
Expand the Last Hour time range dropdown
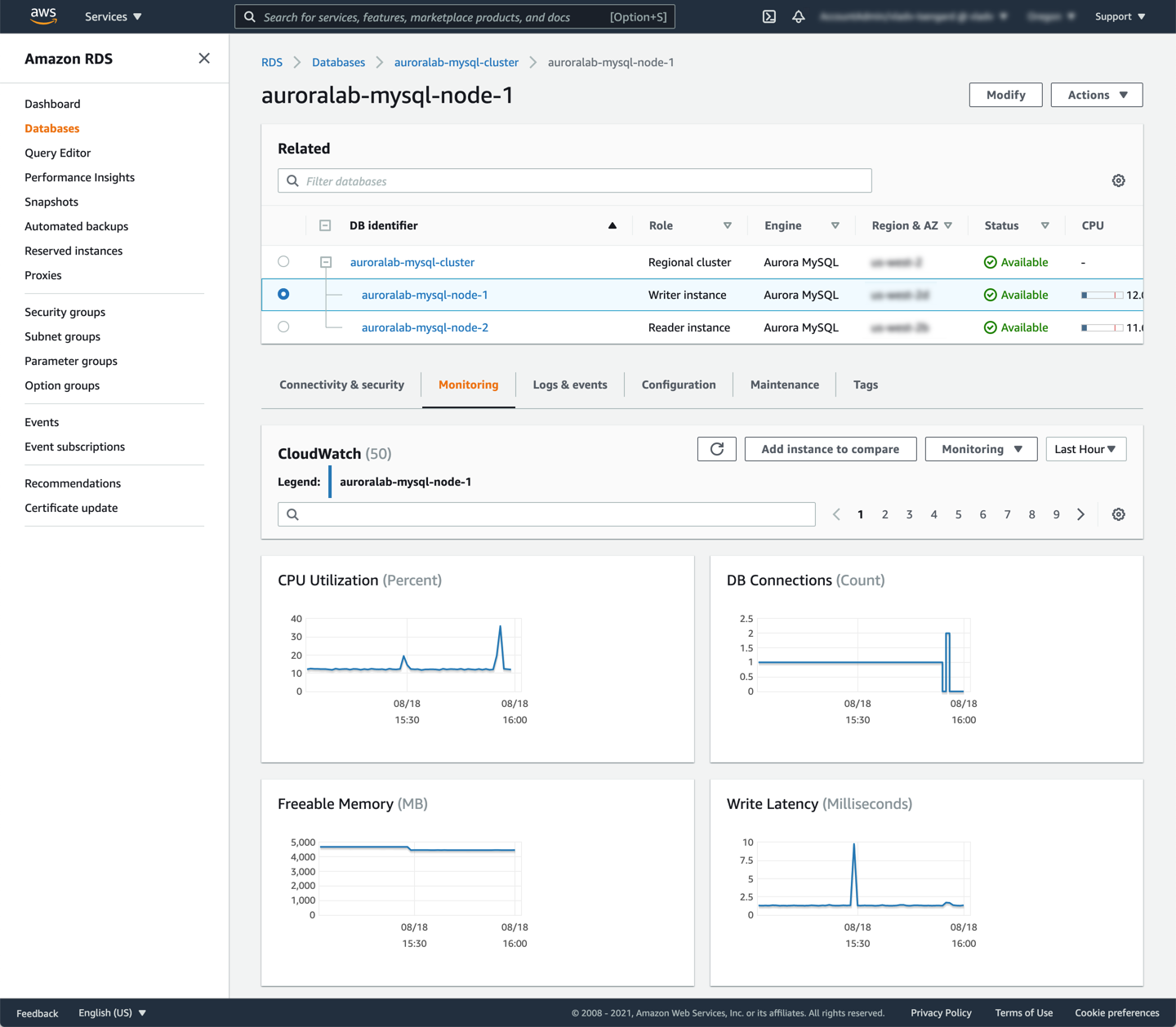click(1085, 449)
